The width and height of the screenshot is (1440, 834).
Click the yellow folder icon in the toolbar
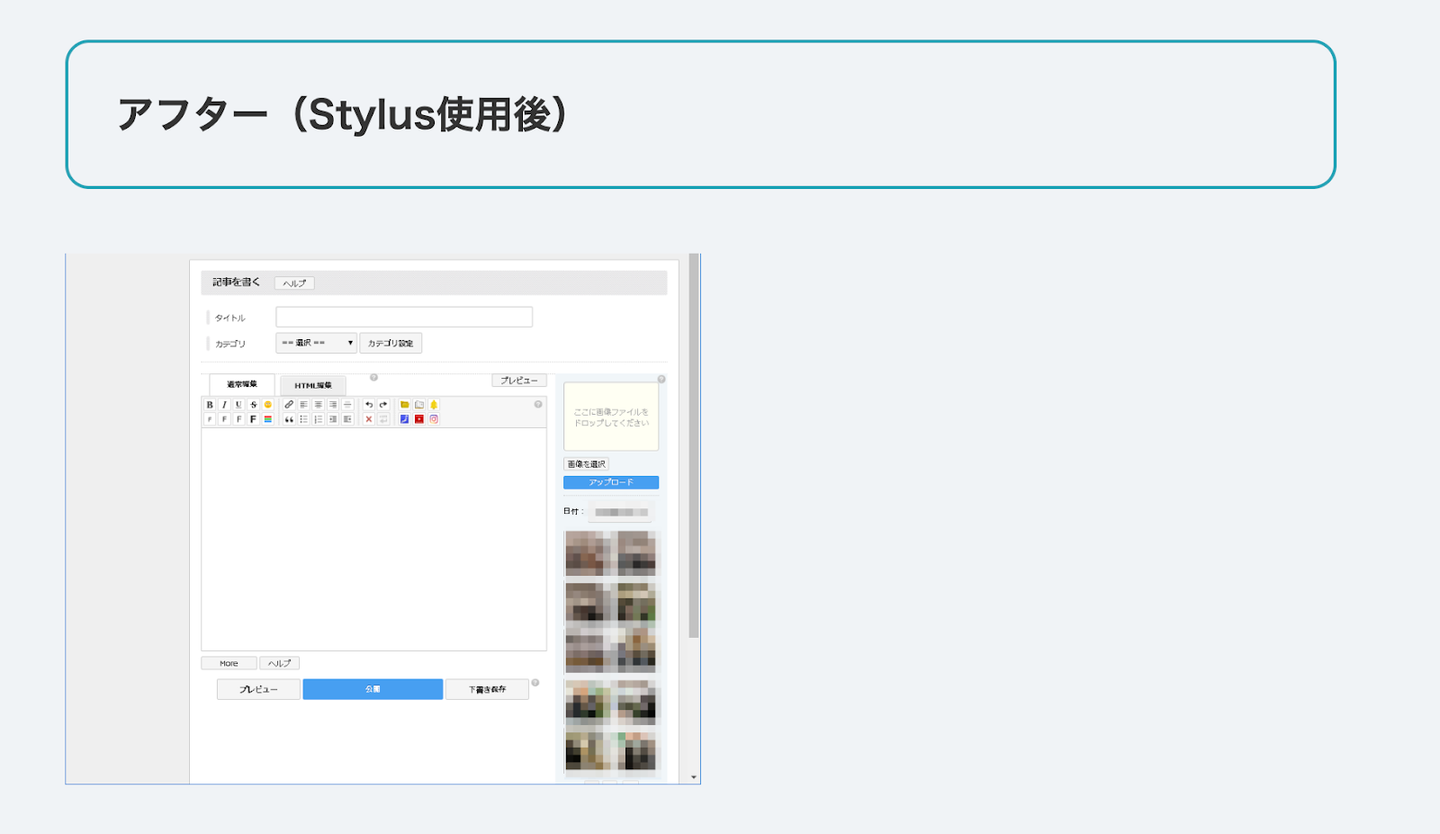pos(405,404)
